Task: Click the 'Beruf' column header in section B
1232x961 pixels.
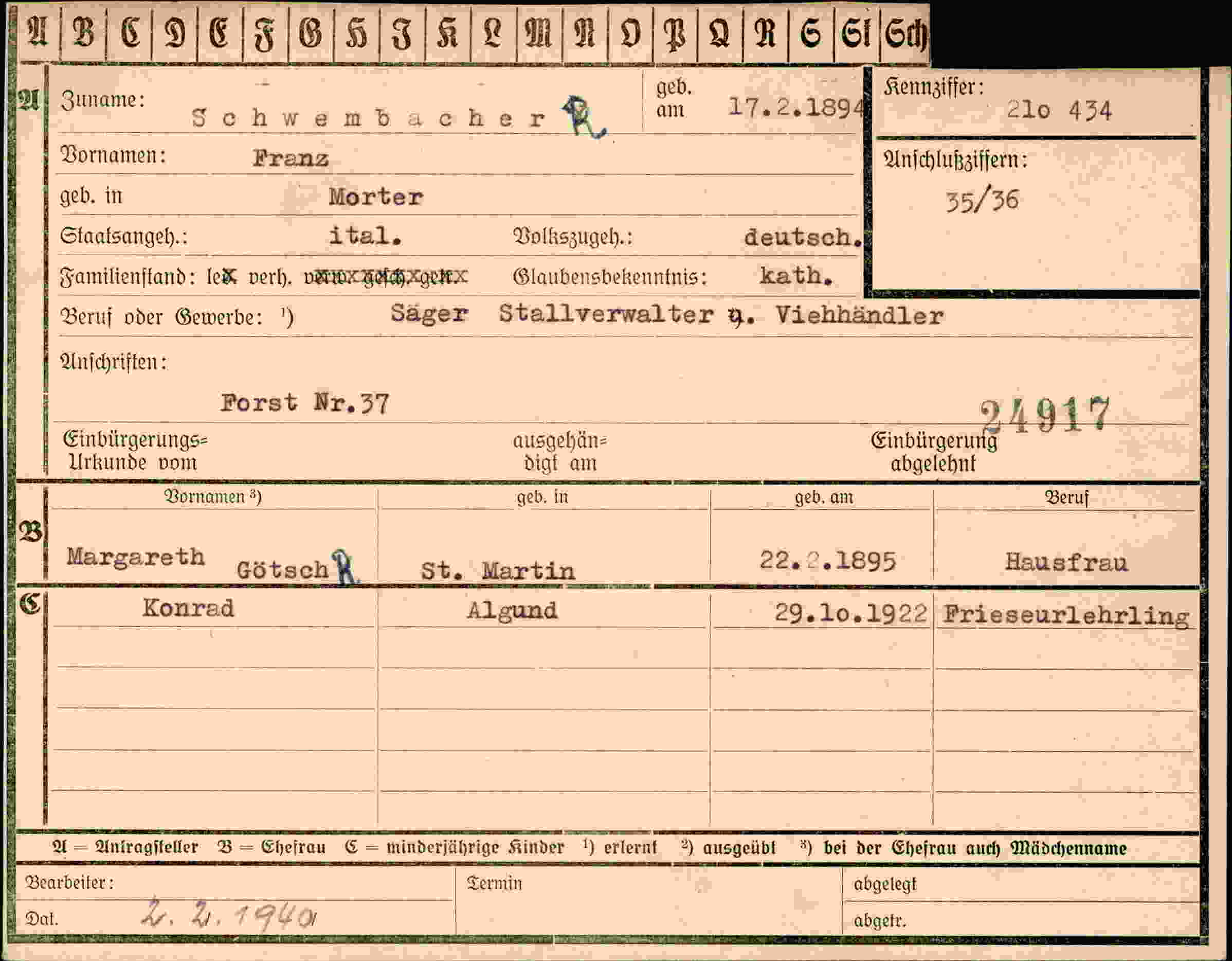Action: 1066,497
